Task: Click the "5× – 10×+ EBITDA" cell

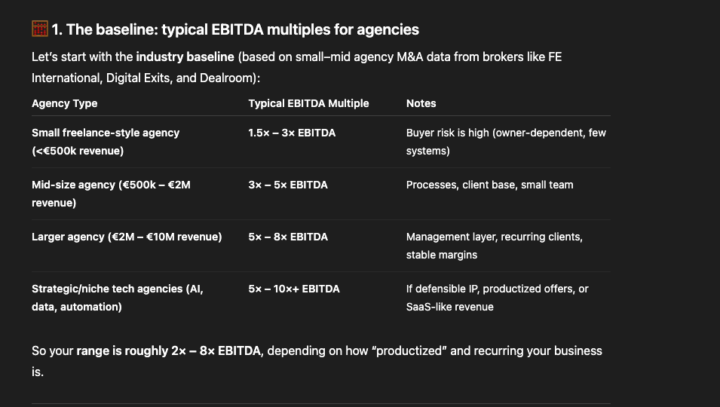Action: [x=294, y=289]
